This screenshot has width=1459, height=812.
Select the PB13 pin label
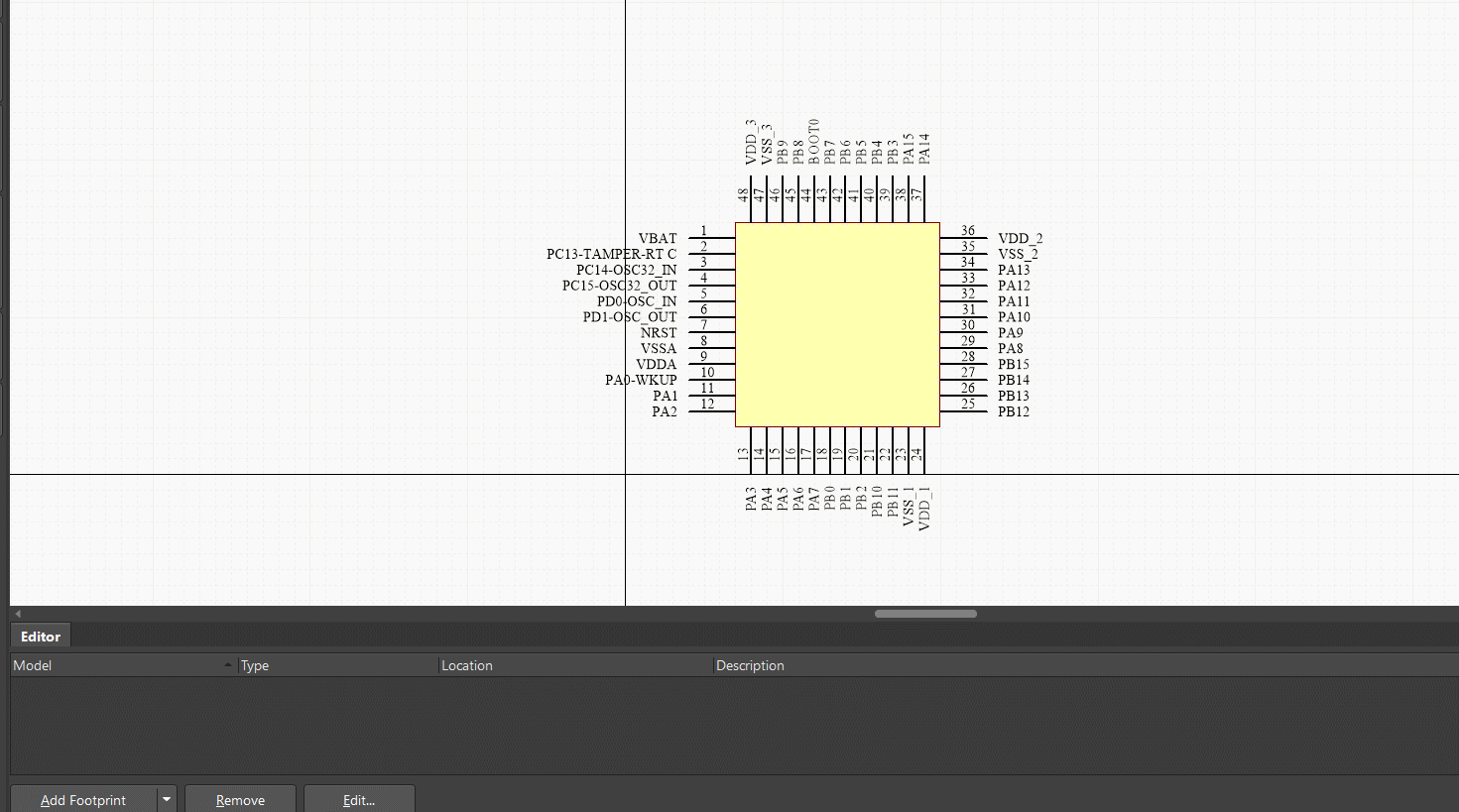[1014, 397]
